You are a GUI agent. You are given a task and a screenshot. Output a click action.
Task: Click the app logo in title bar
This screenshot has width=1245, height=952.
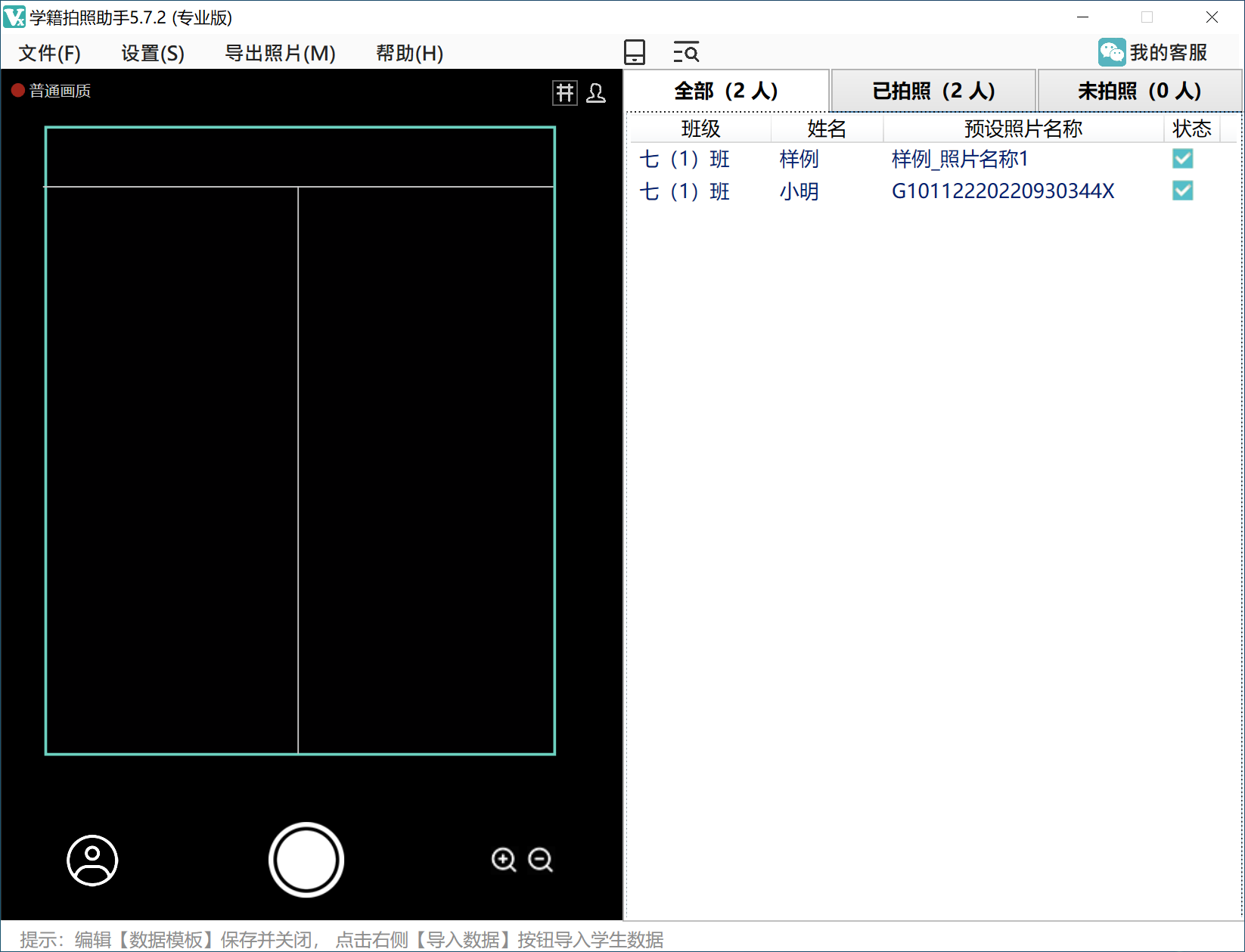pyautogui.click(x=14, y=17)
